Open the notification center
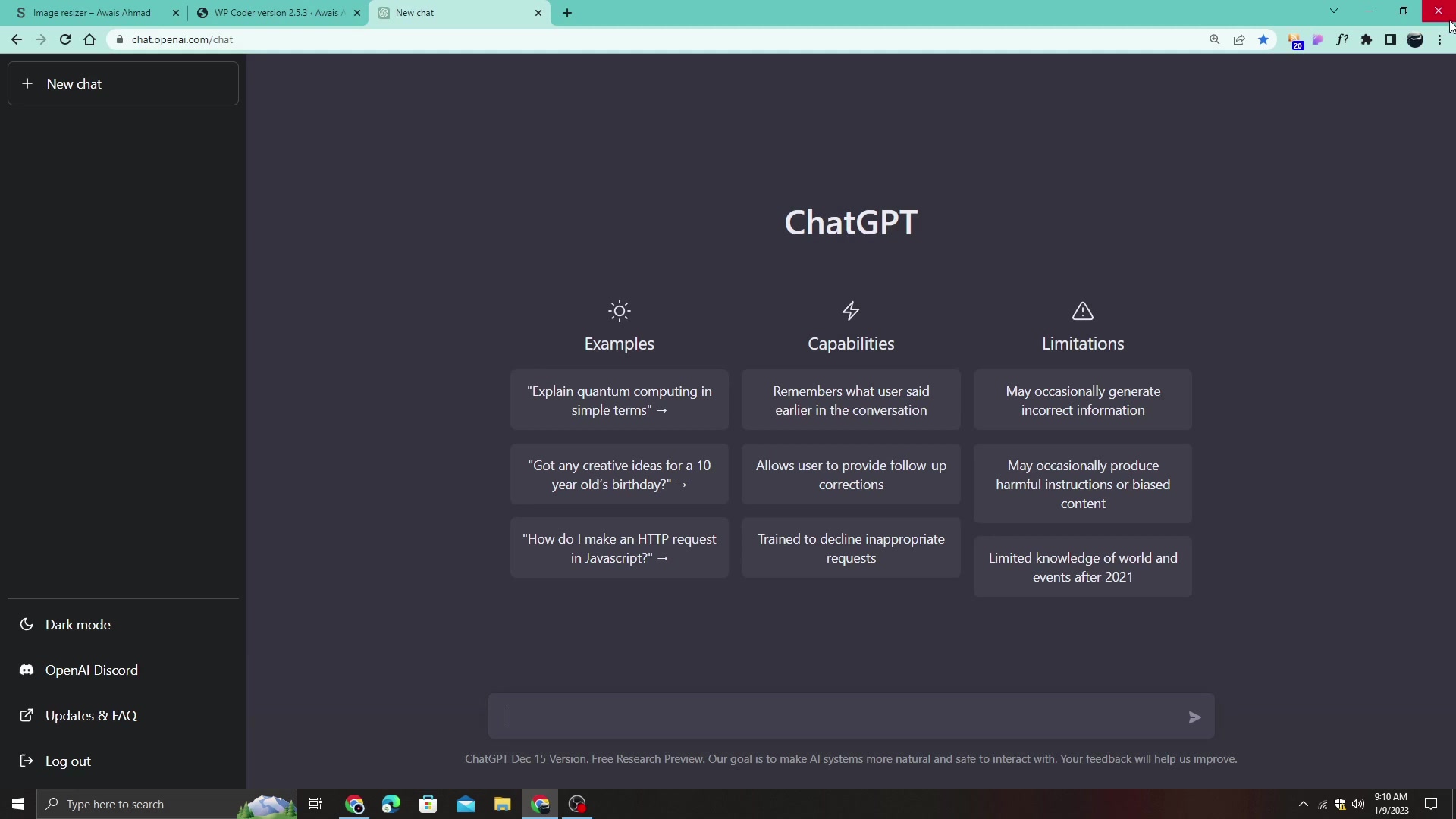 pyautogui.click(x=1431, y=804)
